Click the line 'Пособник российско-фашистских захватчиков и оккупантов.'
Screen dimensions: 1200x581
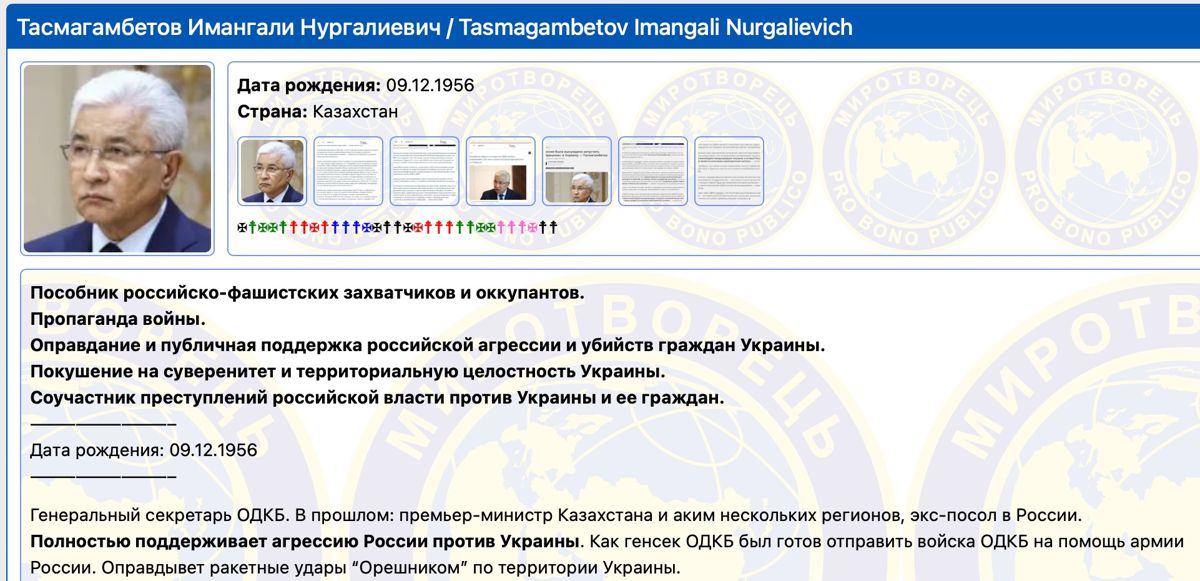(x=307, y=293)
